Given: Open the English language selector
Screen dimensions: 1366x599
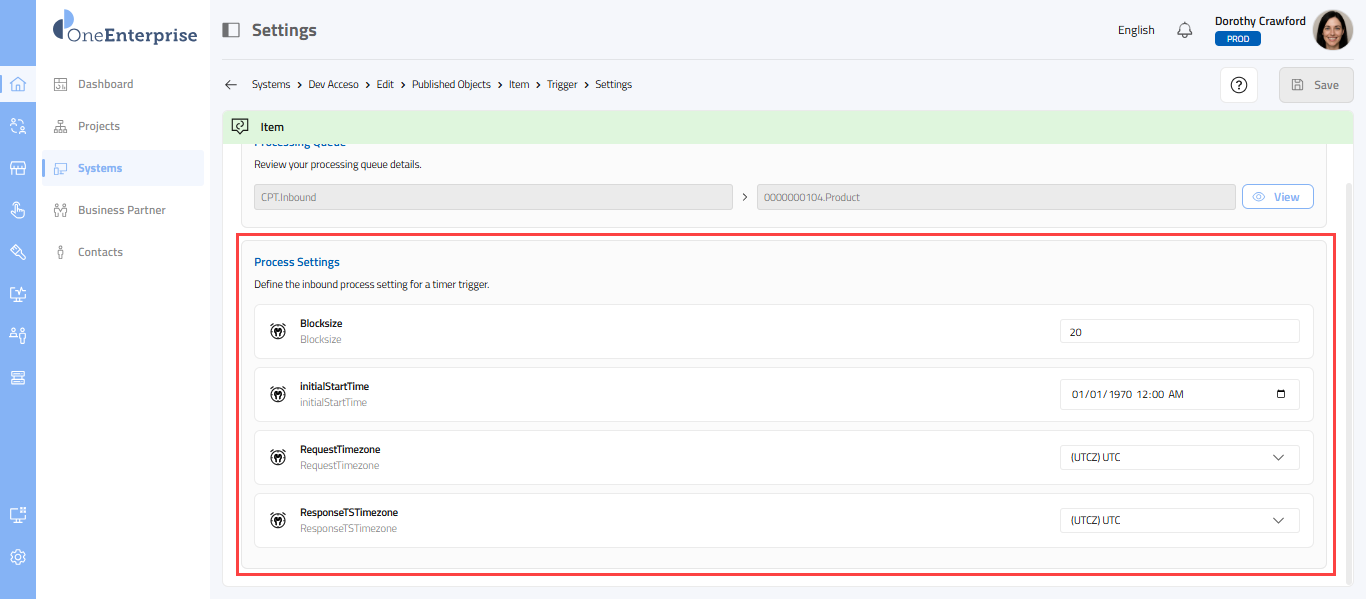Looking at the screenshot, I should point(1136,30).
